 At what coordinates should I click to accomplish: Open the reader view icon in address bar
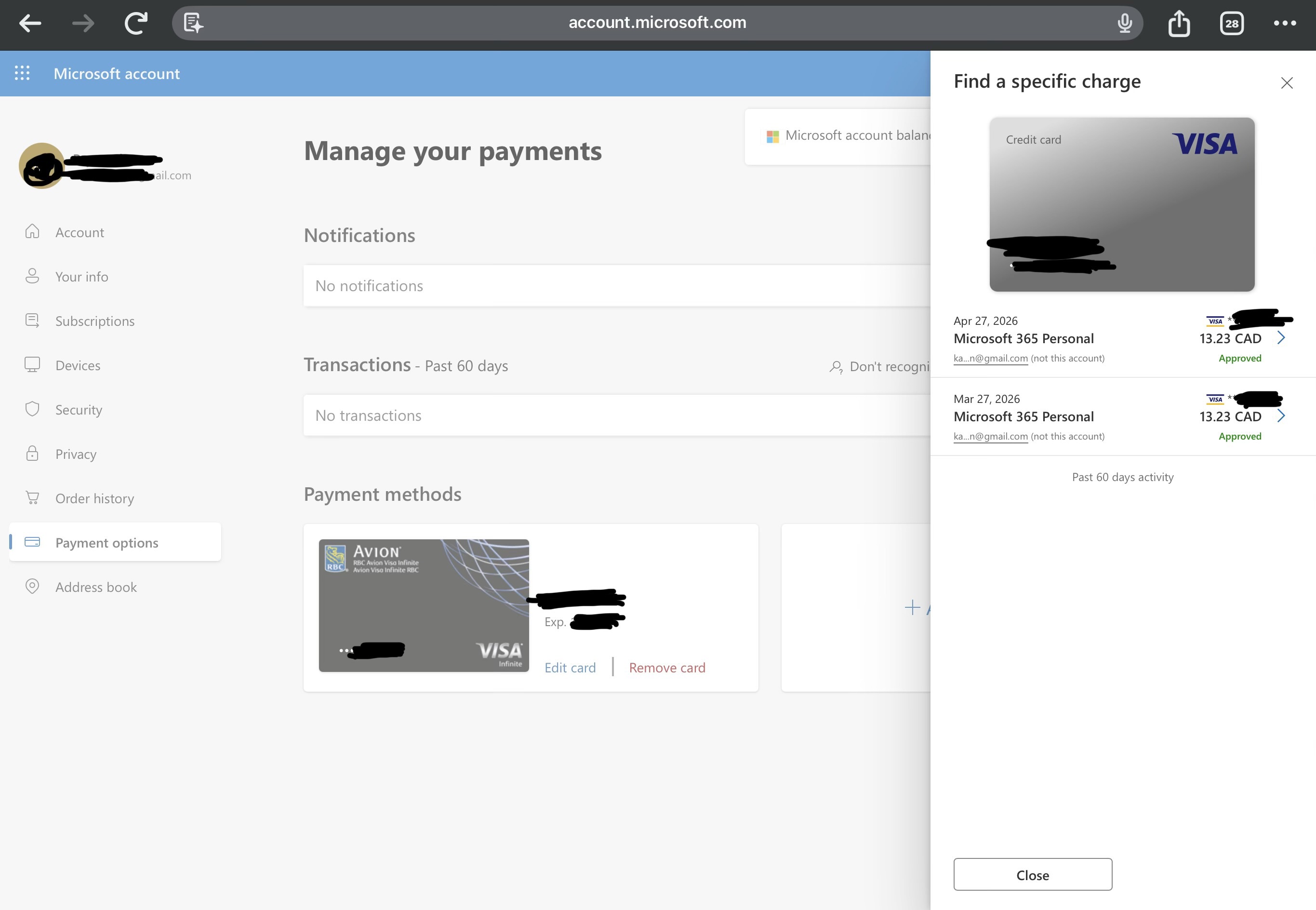[194, 24]
